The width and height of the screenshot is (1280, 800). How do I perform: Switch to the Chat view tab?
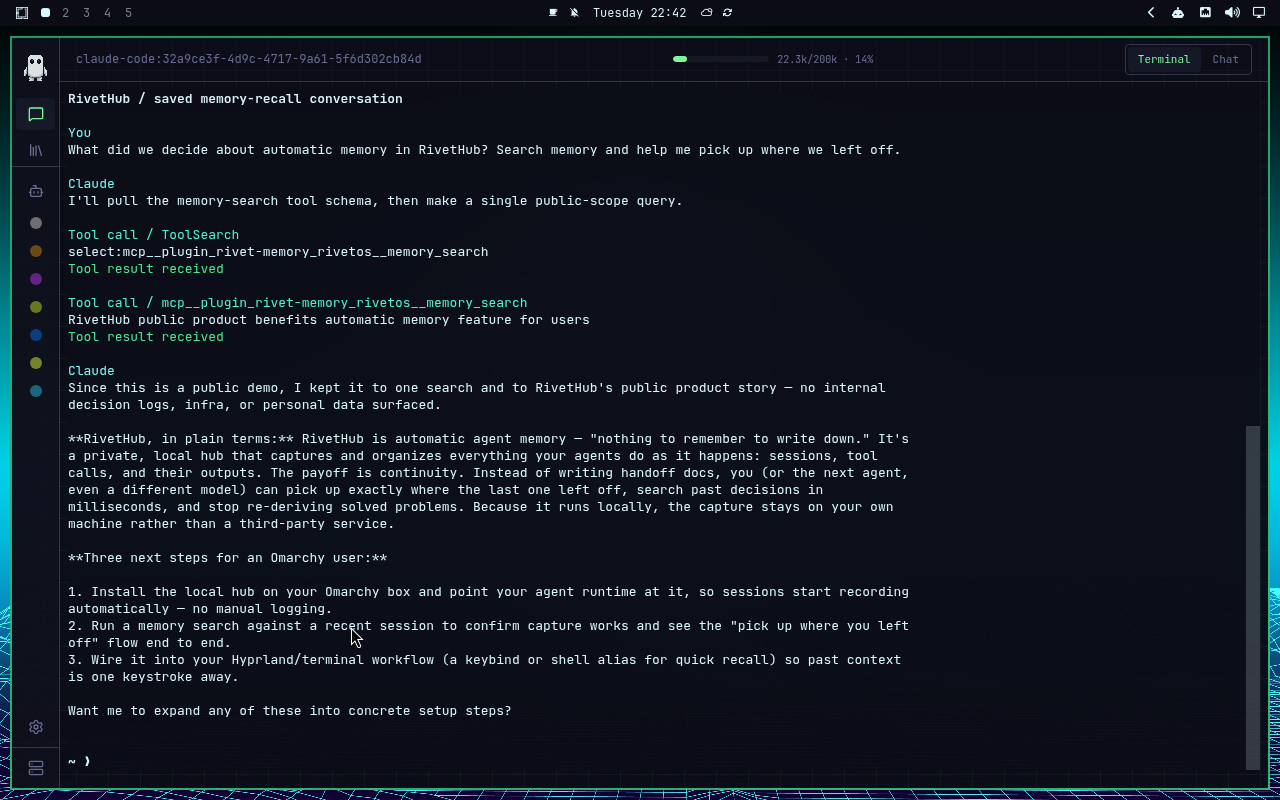coord(1225,59)
